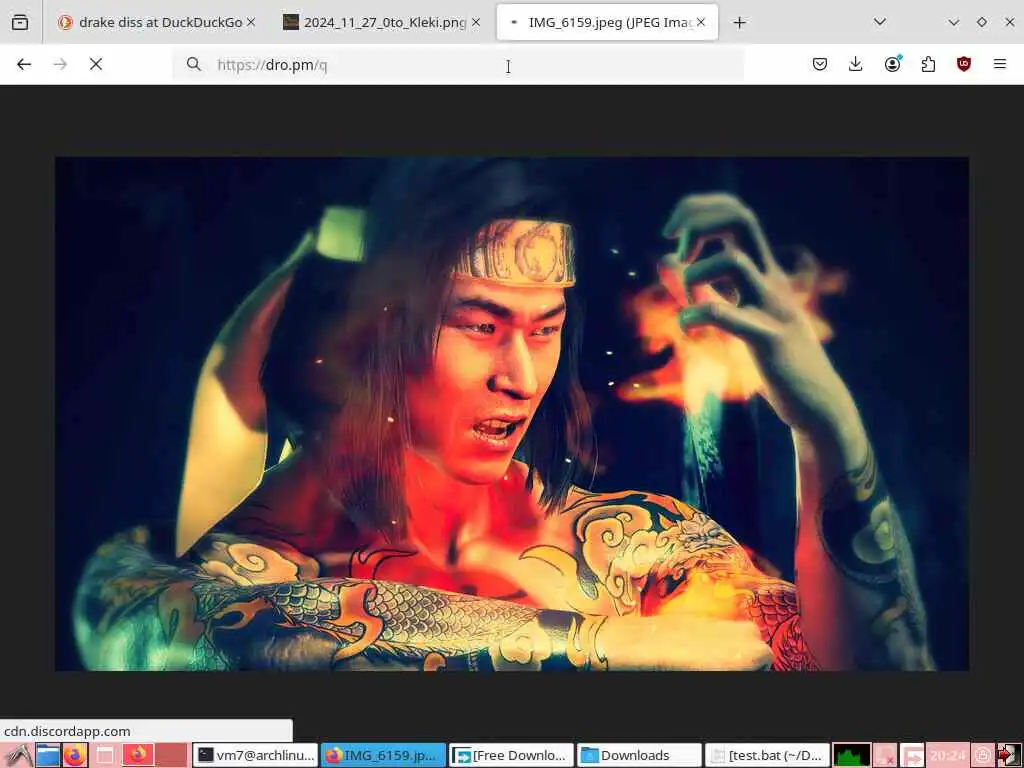Image resolution: width=1024 pixels, height=768 pixels.
Task: Focus the URL bar showing dro.pm/q
Action: [457, 65]
